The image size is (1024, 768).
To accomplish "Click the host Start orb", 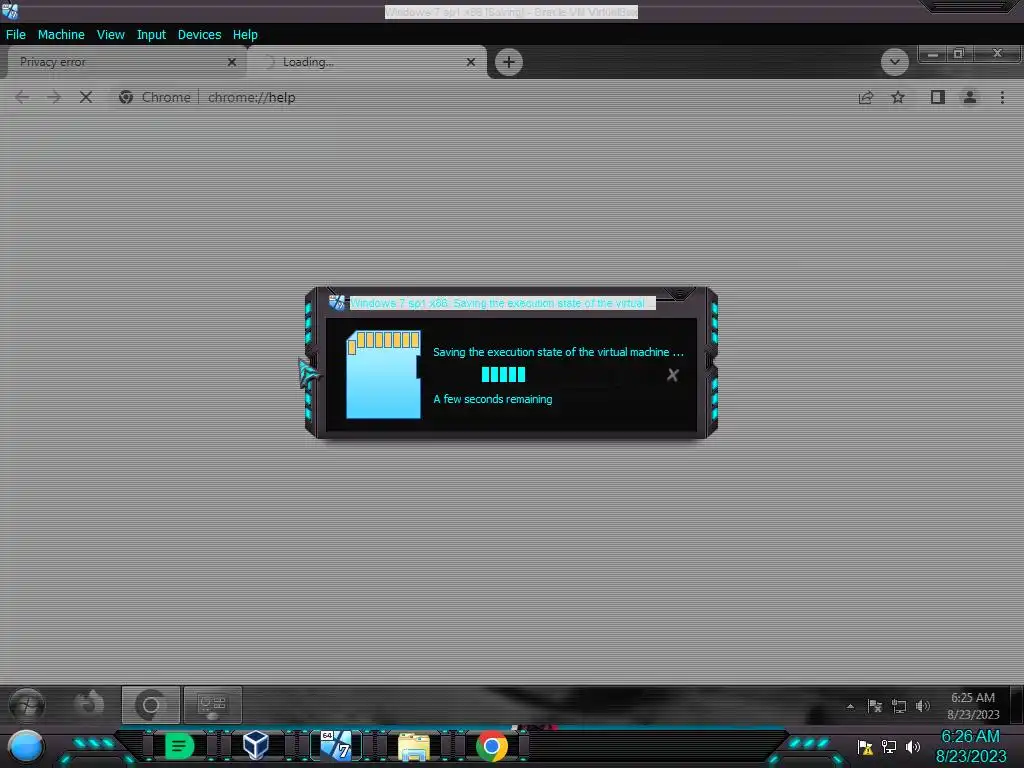I will click(x=27, y=746).
